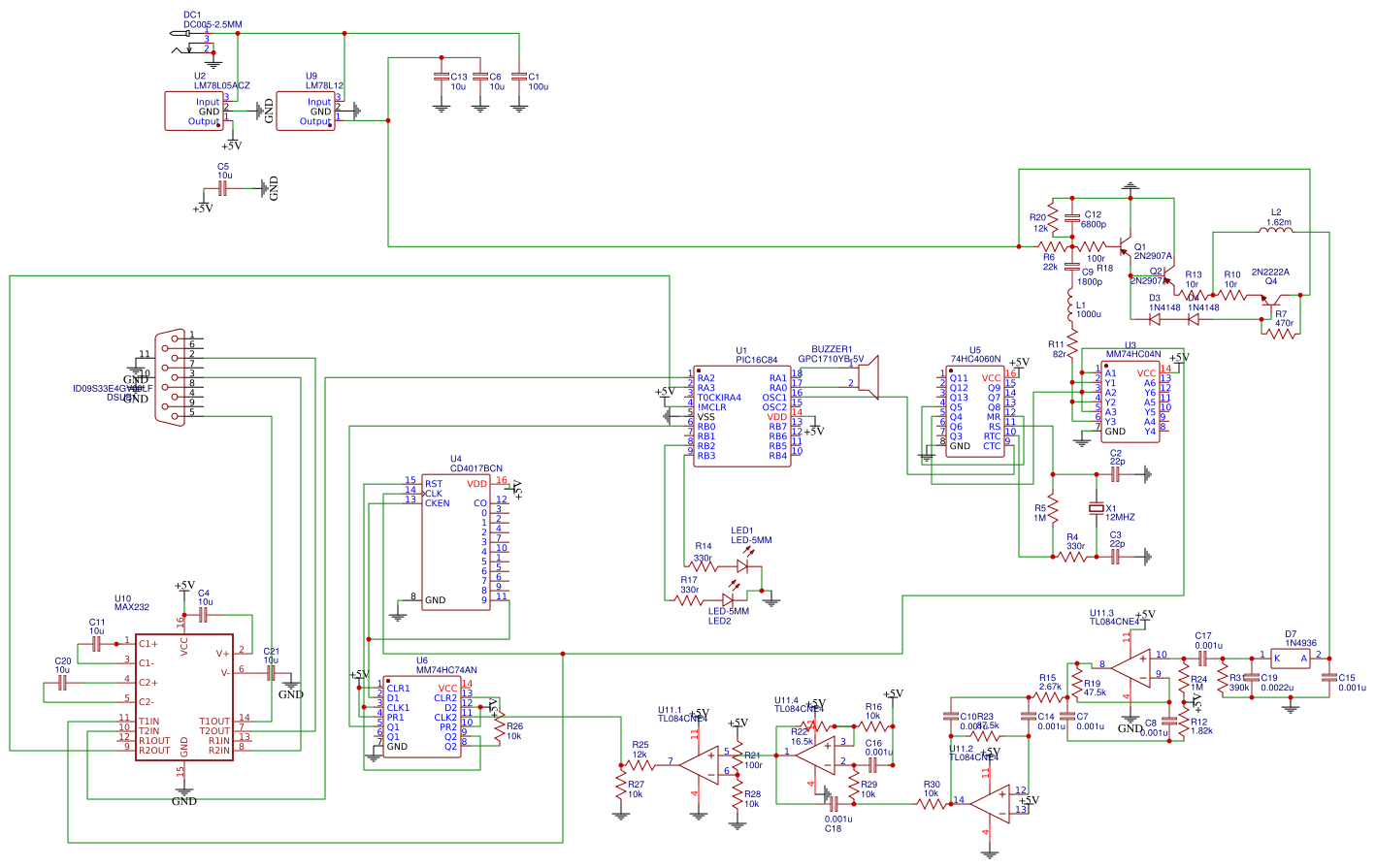Image resolution: width=1376 pixels, height=868 pixels.
Task: Click the U2 LM78L05ACZ regulator block
Action: [194, 111]
